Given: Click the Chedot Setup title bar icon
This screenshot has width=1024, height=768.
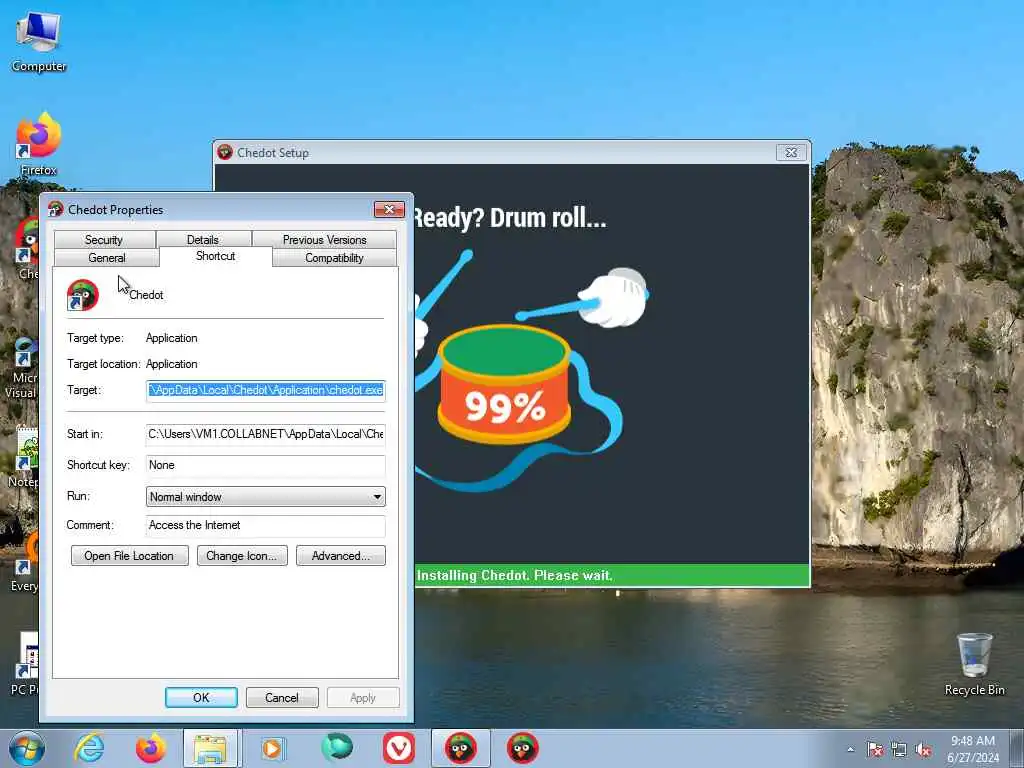Looking at the screenshot, I should (x=225, y=152).
